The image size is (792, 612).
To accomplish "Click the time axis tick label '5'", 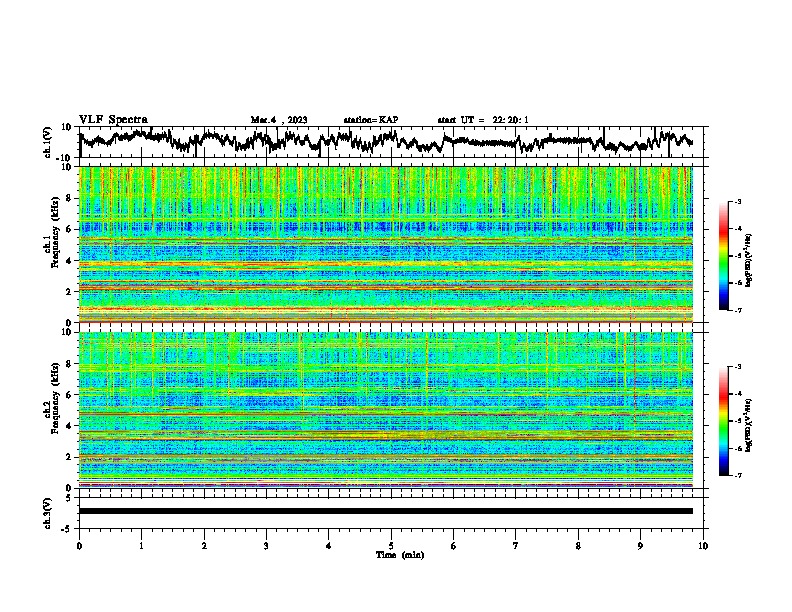I will pyautogui.click(x=391, y=546).
